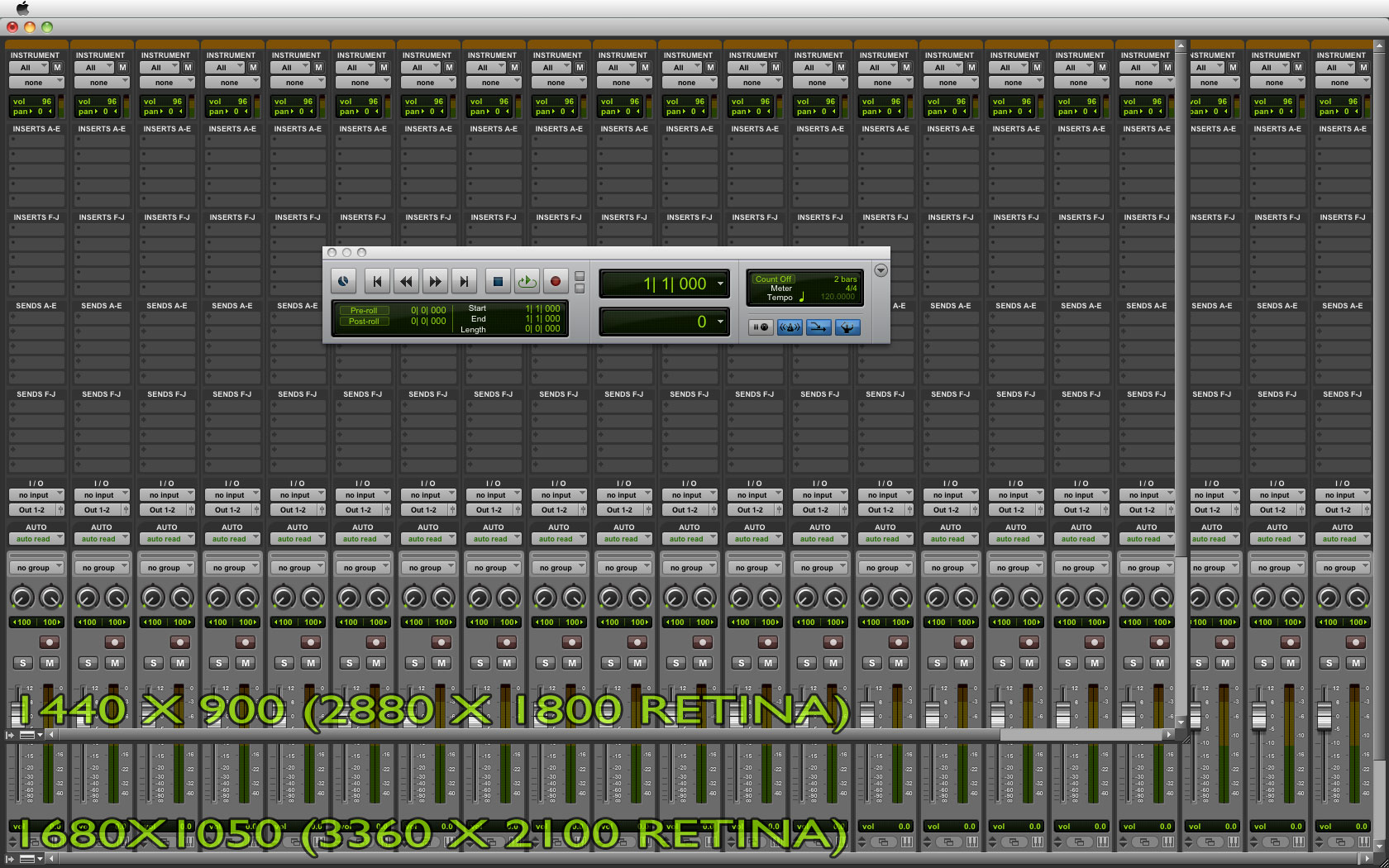Click Return to Zero in the Transport
The height and width of the screenshot is (868, 1389).
point(377,282)
